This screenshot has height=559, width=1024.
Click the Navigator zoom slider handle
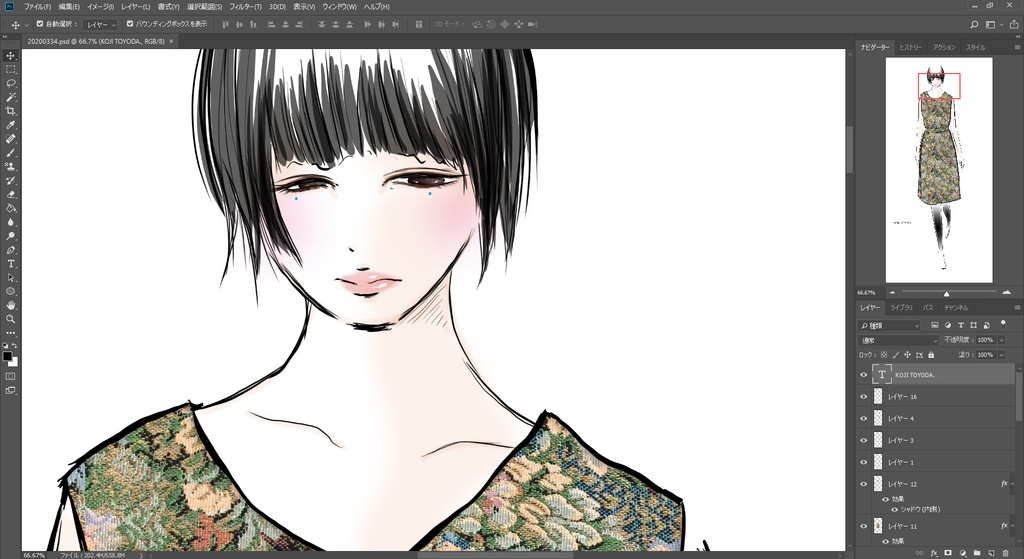pyautogui.click(x=946, y=293)
